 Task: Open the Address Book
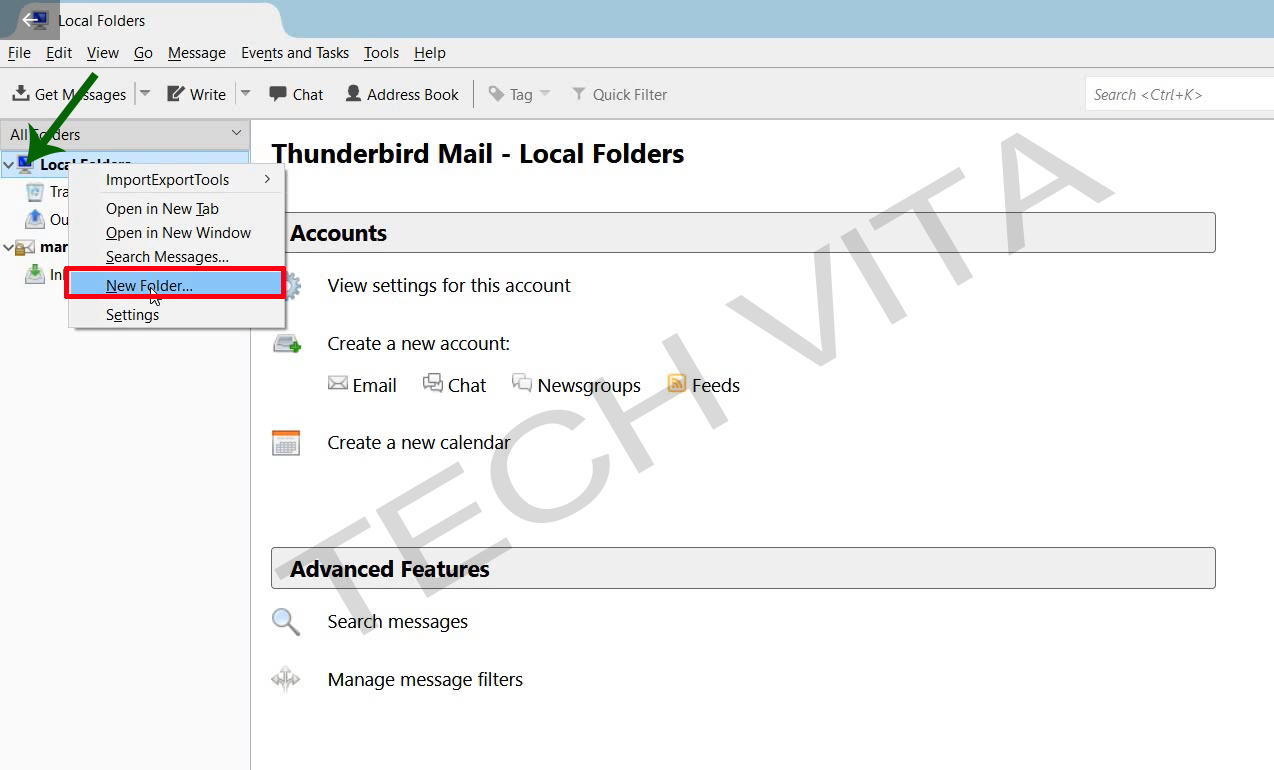[x=402, y=94]
